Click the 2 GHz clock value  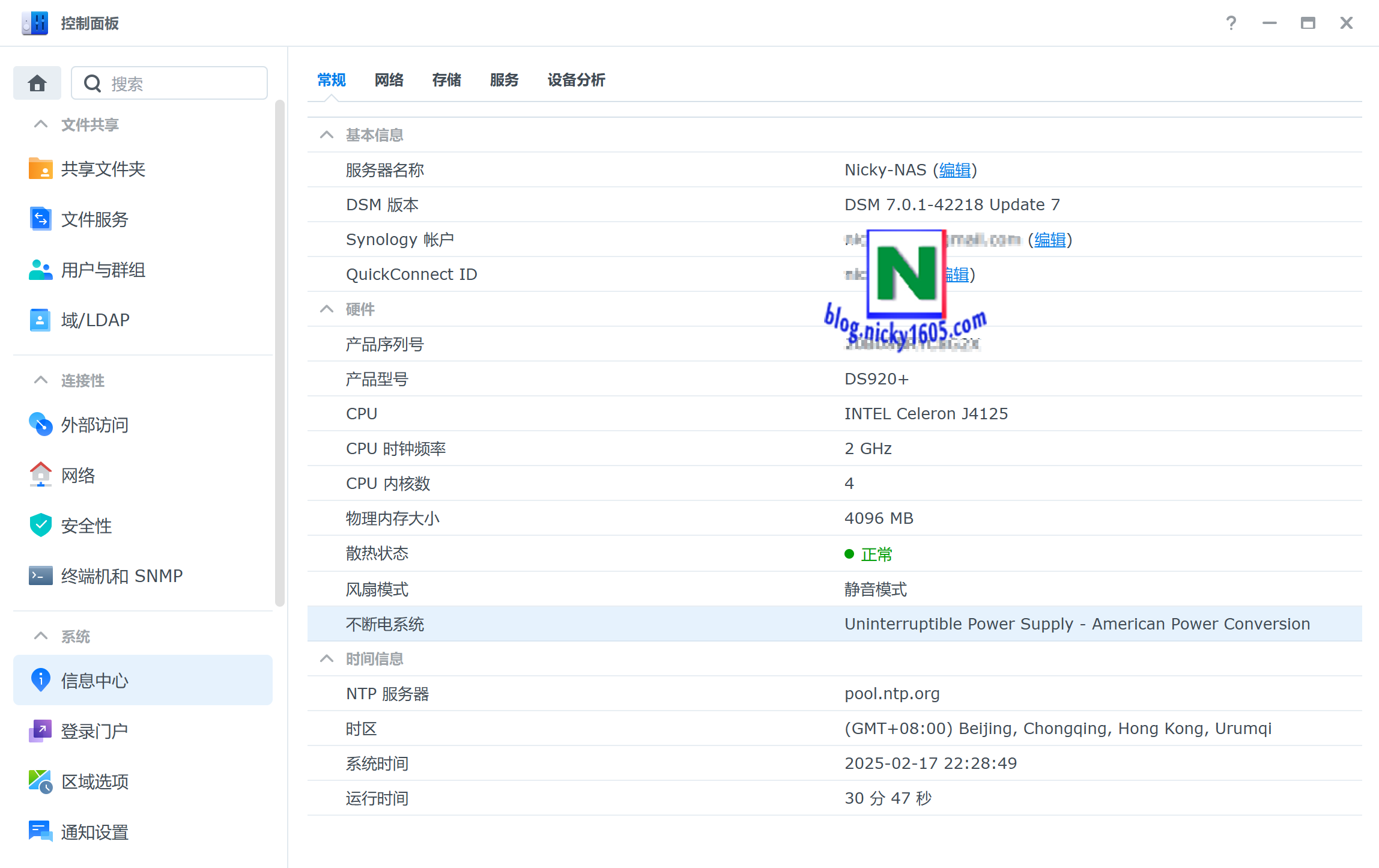(868, 449)
